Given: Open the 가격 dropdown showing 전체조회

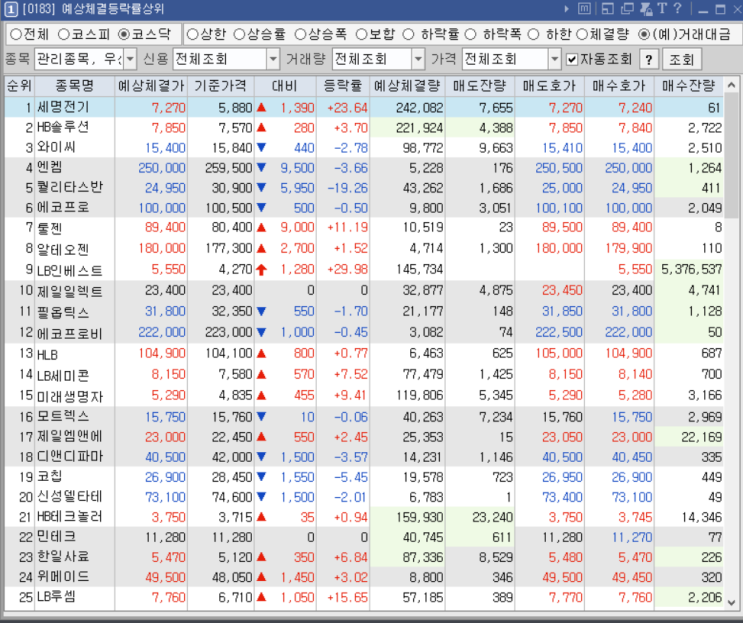Looking at the screenshot, I should click(554, 59).
